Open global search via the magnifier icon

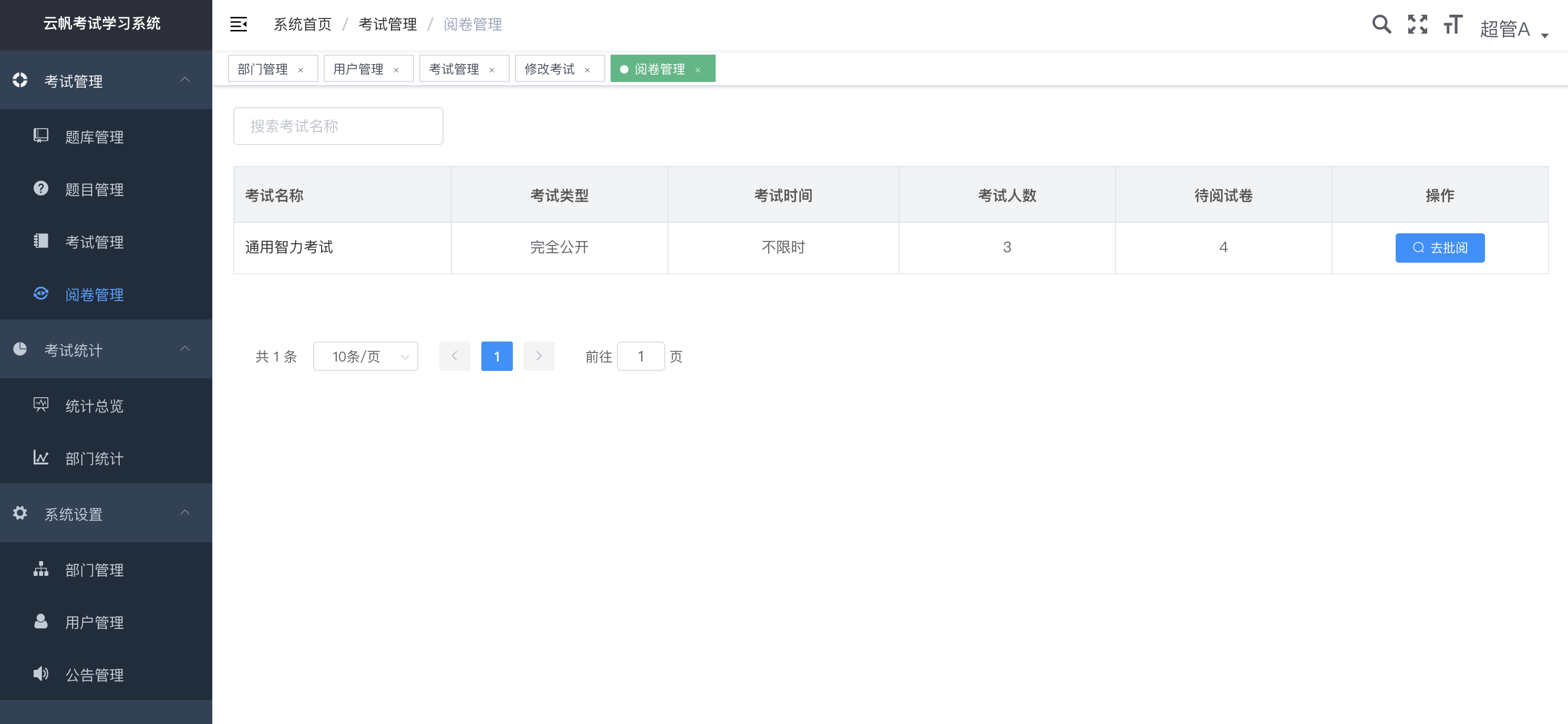tap(1381, 24)
